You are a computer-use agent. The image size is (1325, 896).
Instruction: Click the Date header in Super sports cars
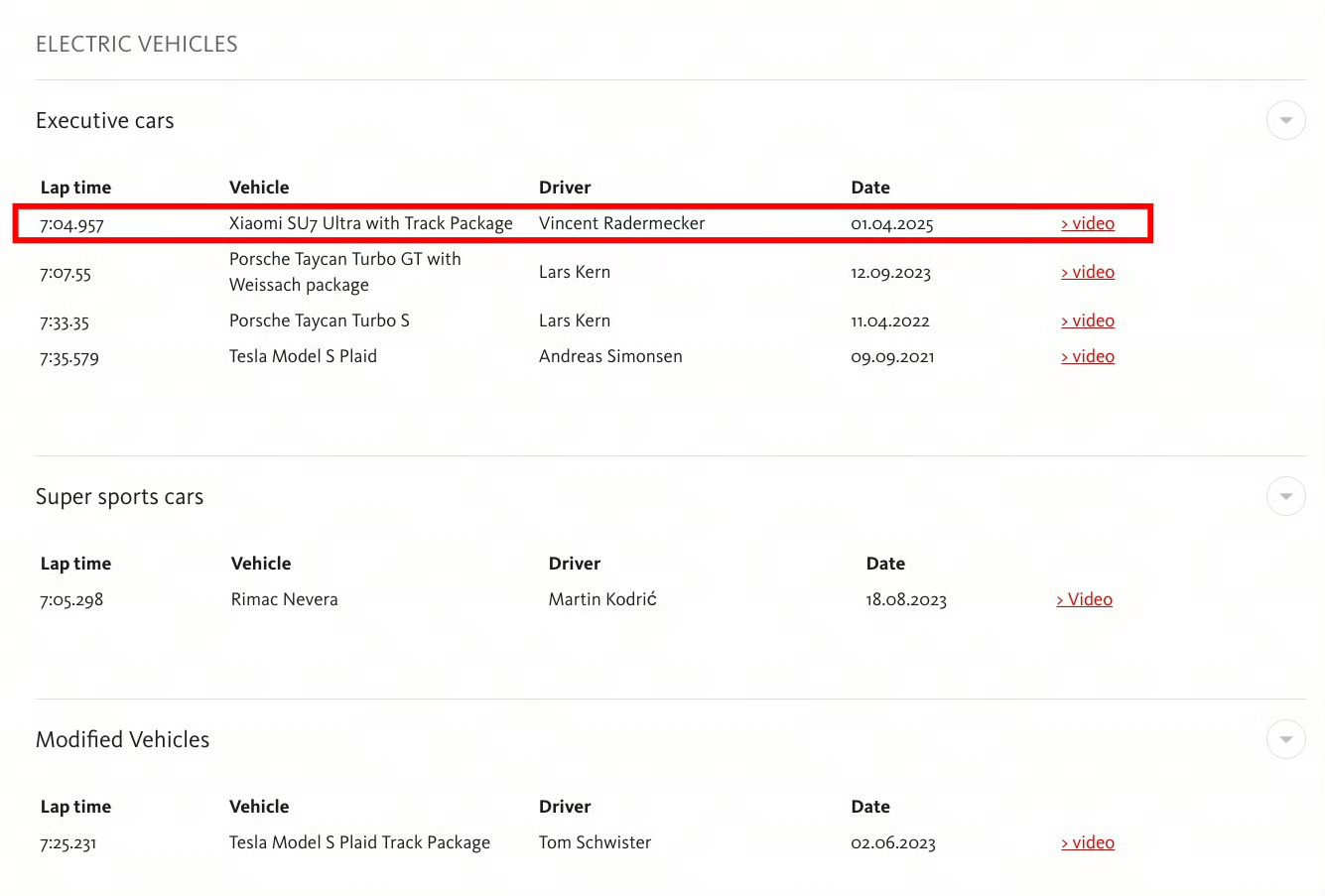885,564
